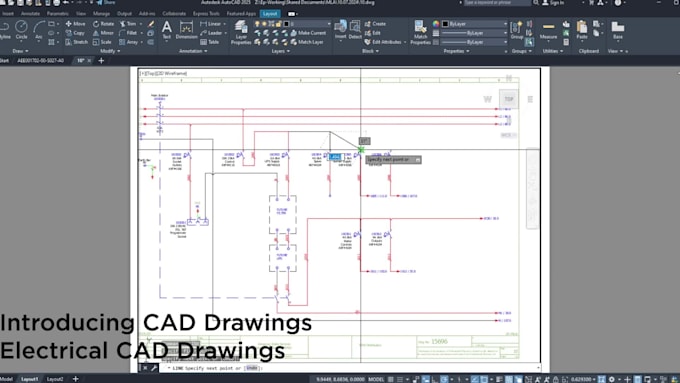Select the Dimension tool
The image size is (680, 383).
coord(186,30)
